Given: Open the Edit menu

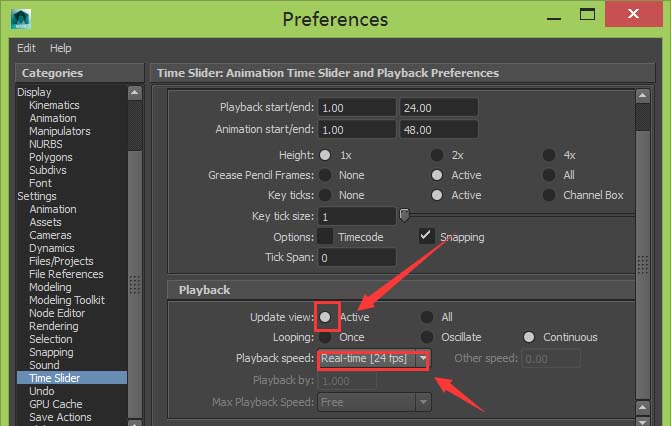Looking at the screenshot, I should point(26,48).
